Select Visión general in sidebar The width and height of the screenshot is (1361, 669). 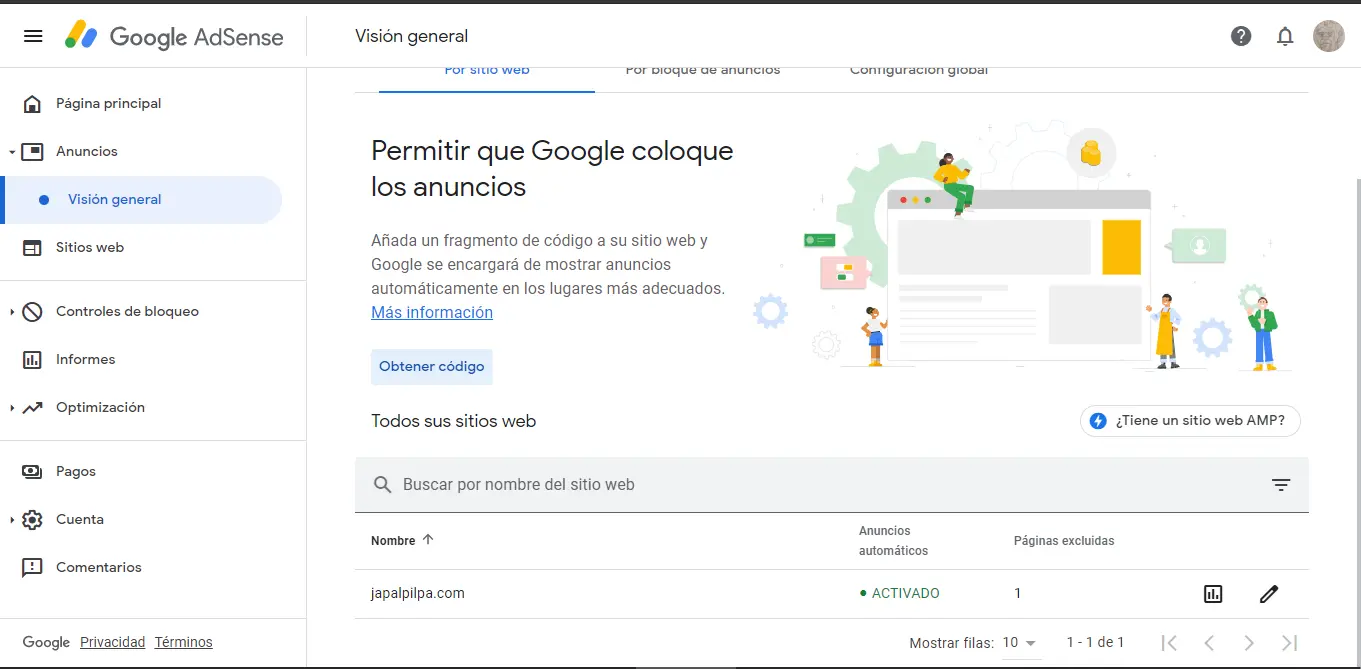142,200
